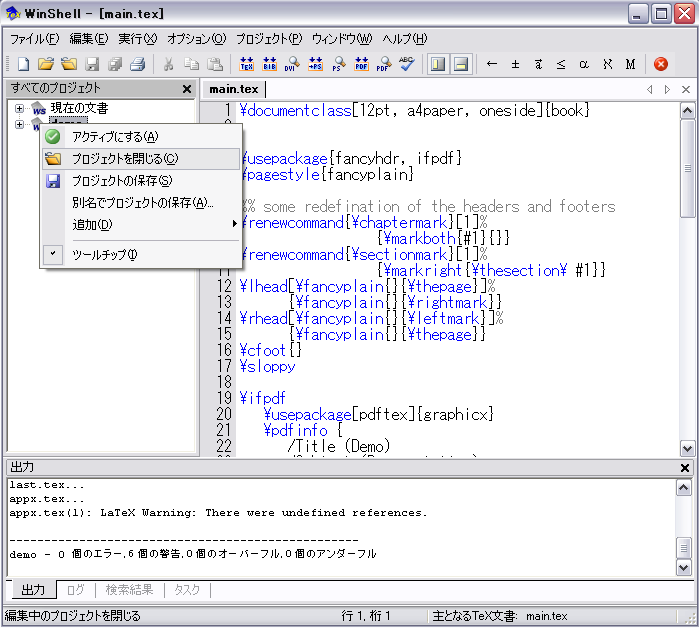Choose アクティブにする(A) in the context menu

(x=141, y=136)
